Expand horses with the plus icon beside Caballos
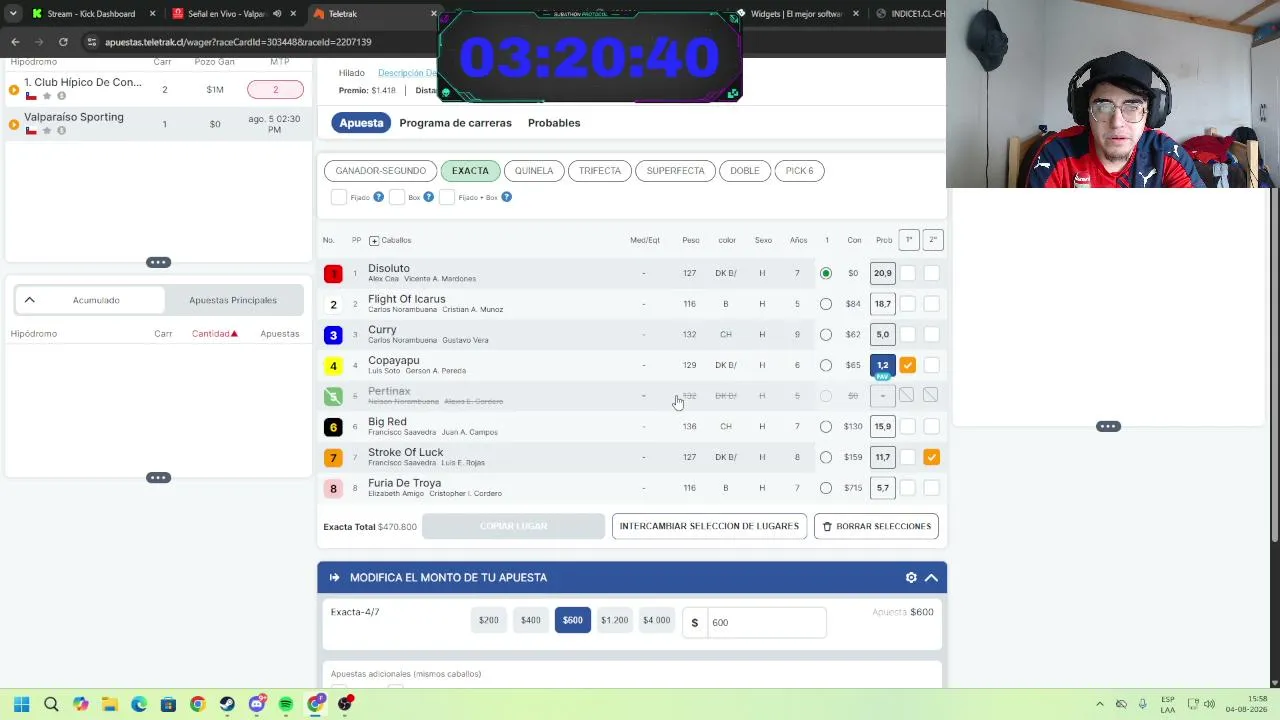The image size is (1280, 720). point(374,240)
